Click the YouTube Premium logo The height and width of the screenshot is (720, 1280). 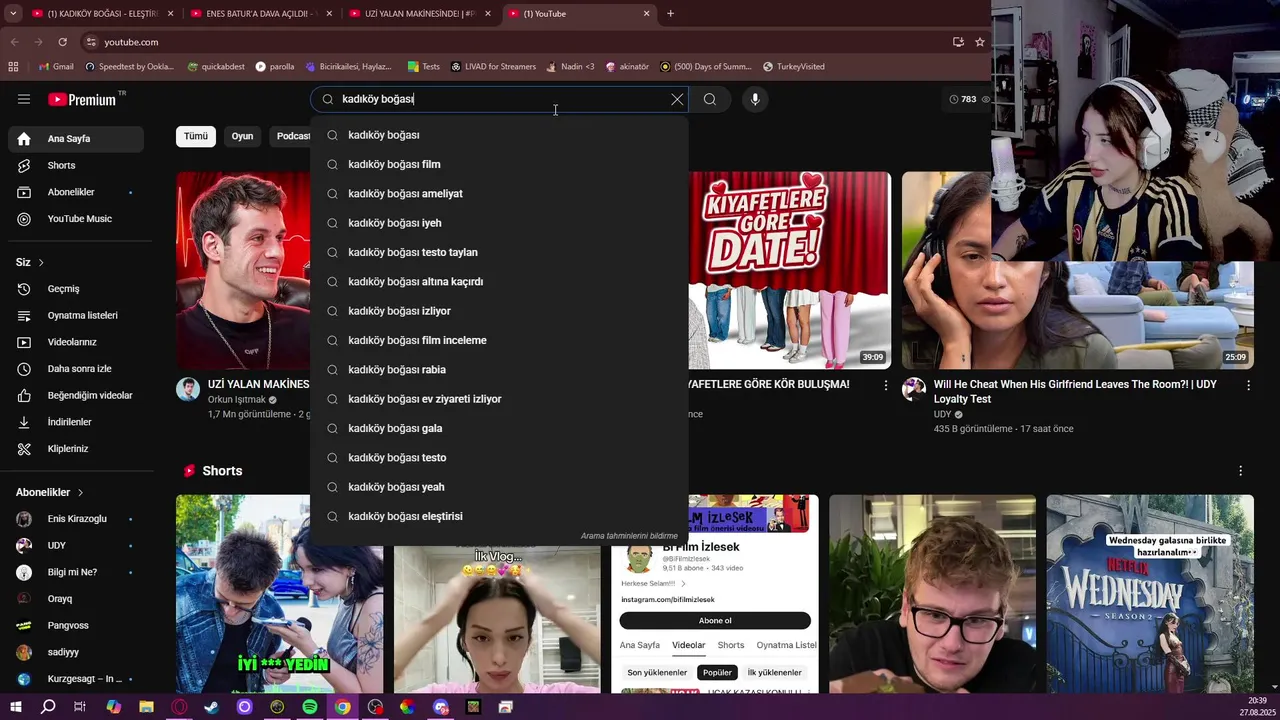pos(84,99)
